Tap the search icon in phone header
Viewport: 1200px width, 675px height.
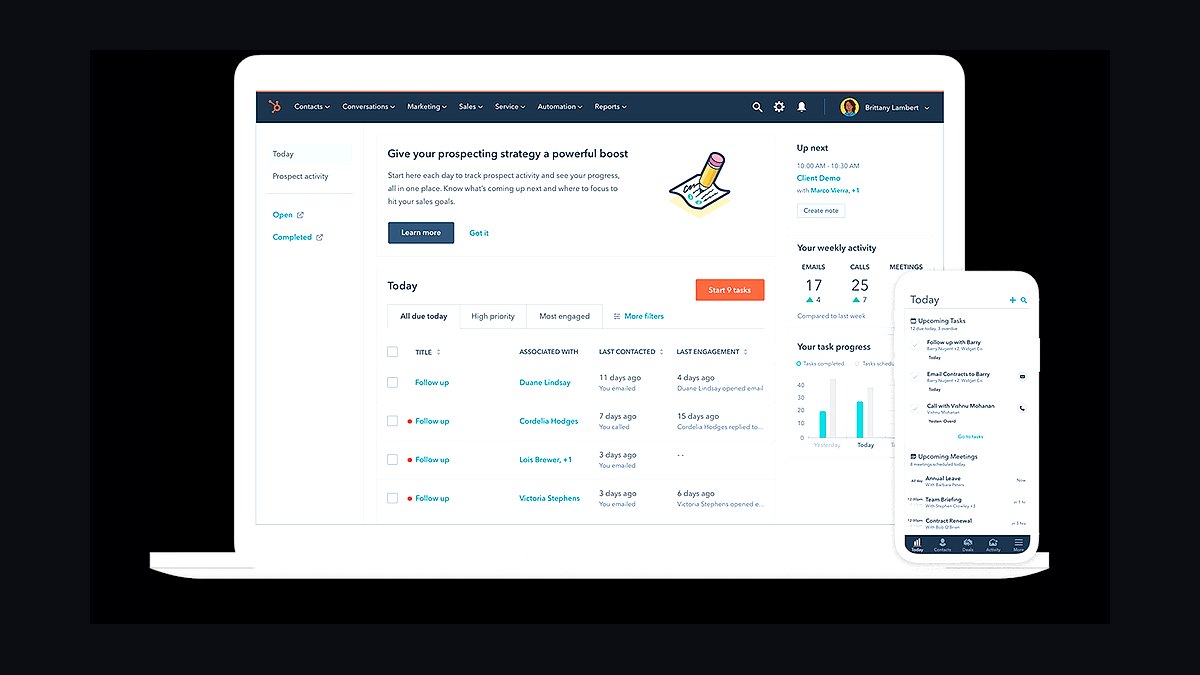click(x=1024, y=300)
